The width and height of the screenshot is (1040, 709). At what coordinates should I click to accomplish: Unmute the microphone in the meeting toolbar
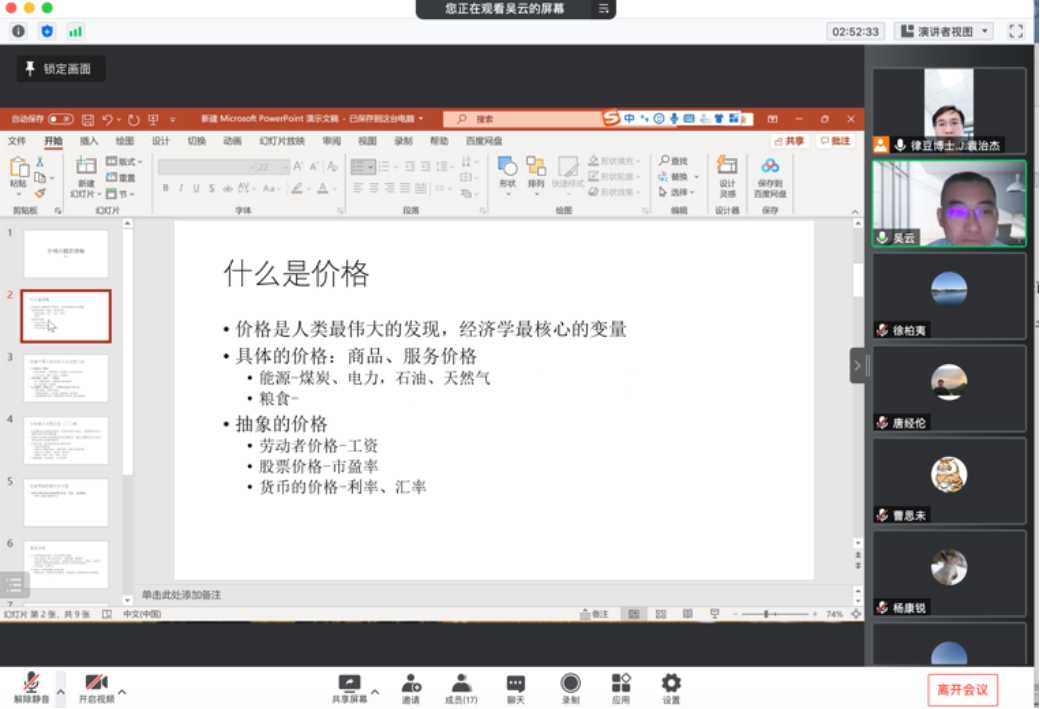(31, 685)
